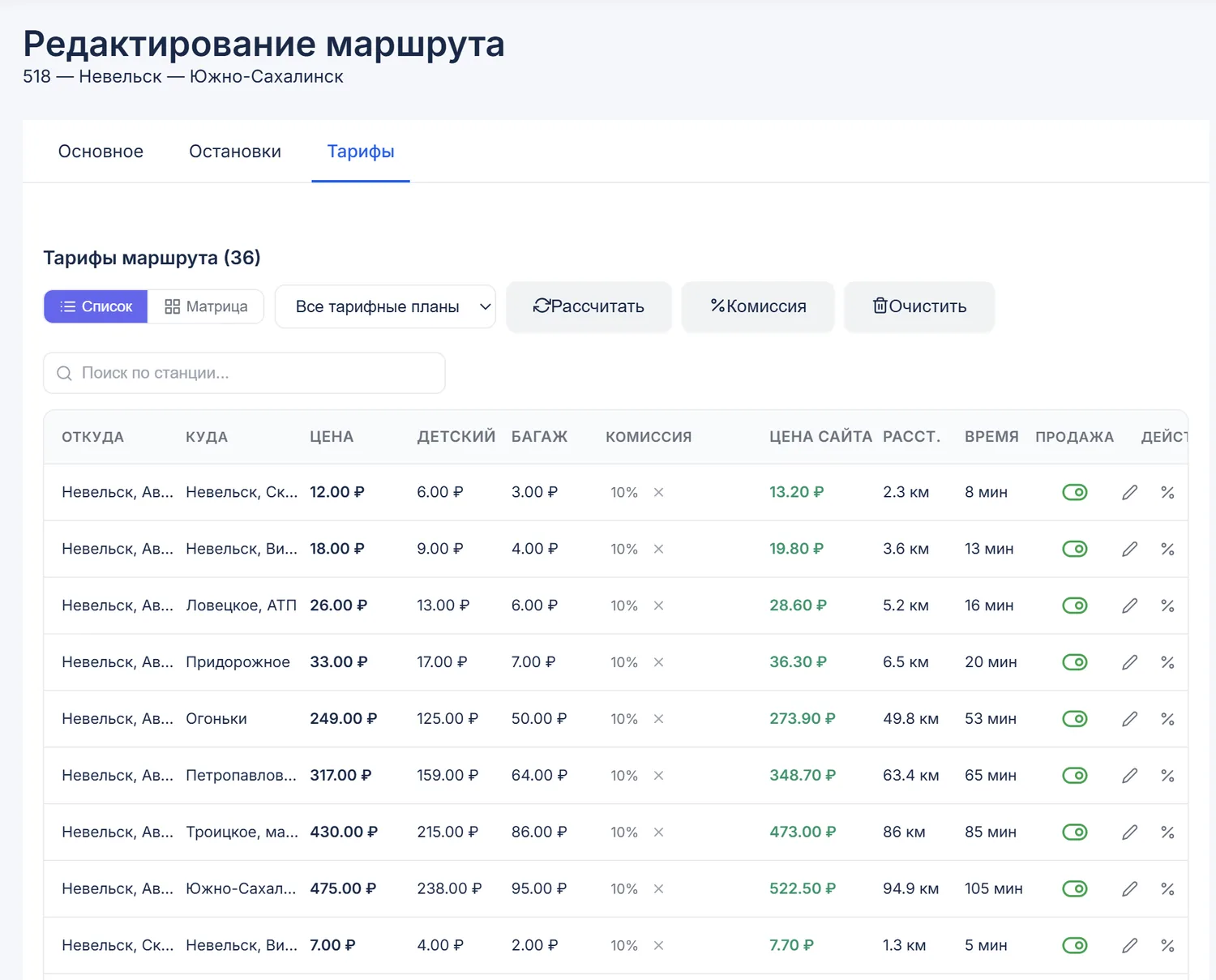The height and width of the screenshot is (980, 1216).
Task: Toggle sale switch for 7.00 ₽ tariff
Action: [x=1075, y=945]
